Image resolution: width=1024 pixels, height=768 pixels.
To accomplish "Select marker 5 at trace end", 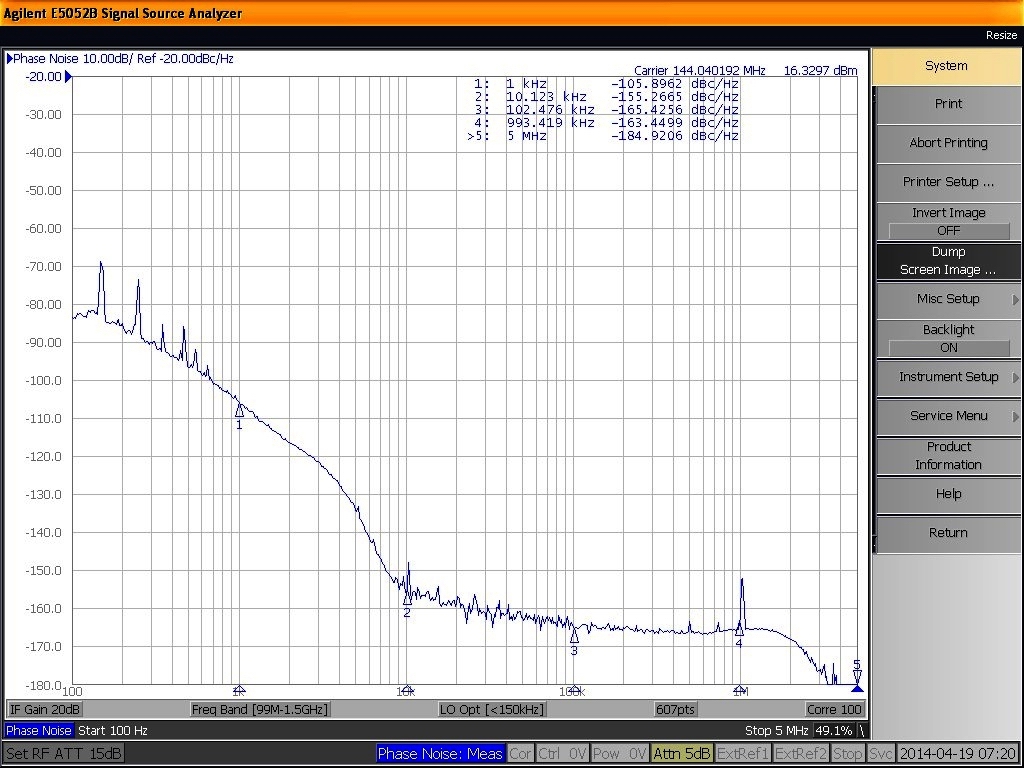I will [x=857, y=677].
